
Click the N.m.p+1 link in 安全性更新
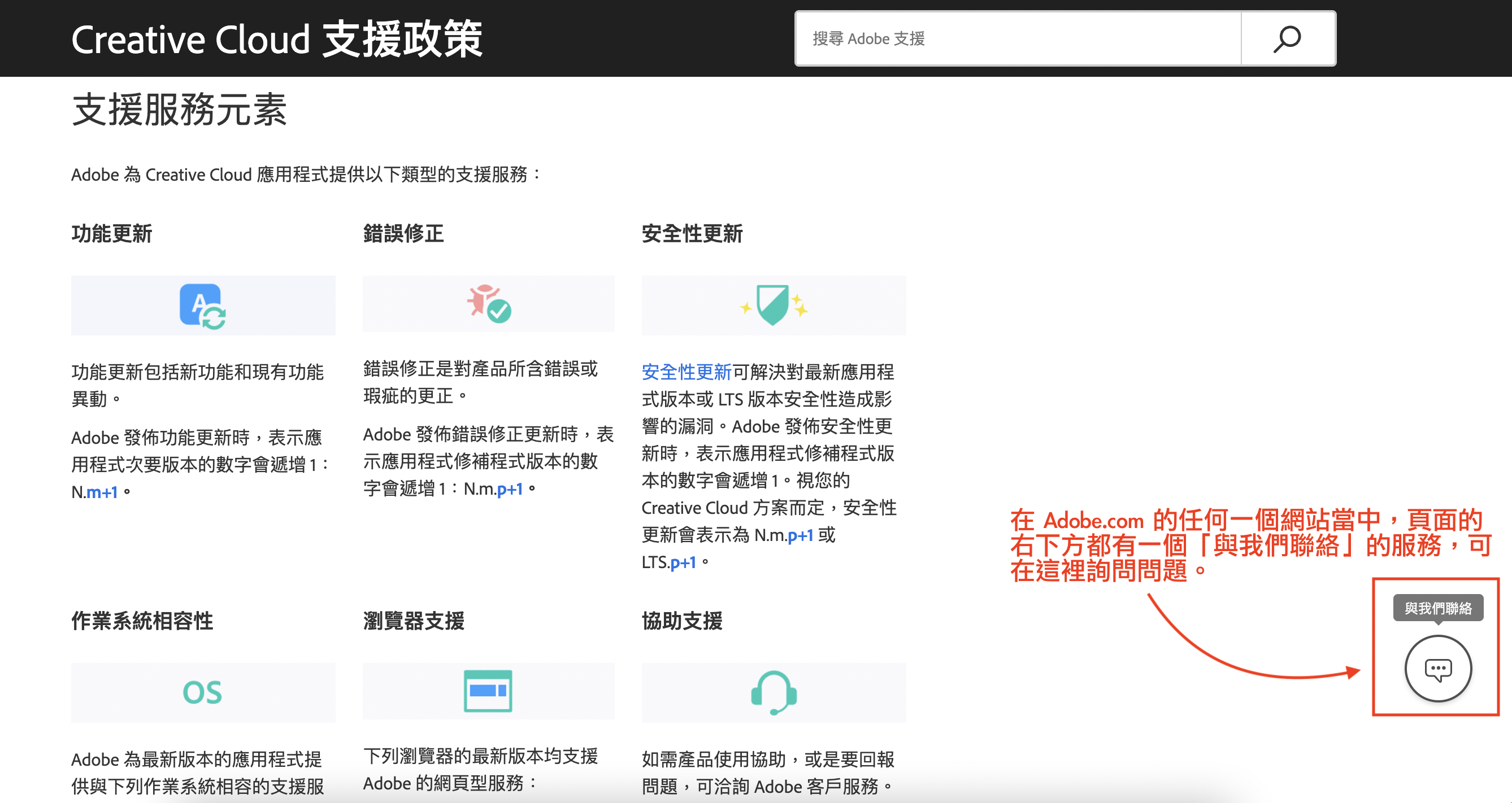point(800,535)
